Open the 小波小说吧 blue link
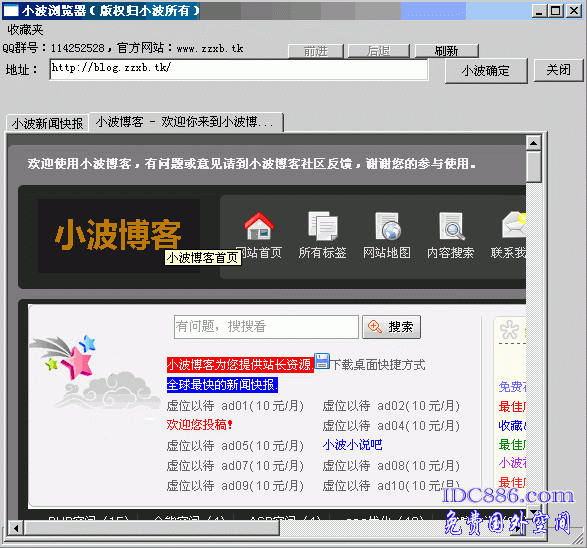 [352, 445]
